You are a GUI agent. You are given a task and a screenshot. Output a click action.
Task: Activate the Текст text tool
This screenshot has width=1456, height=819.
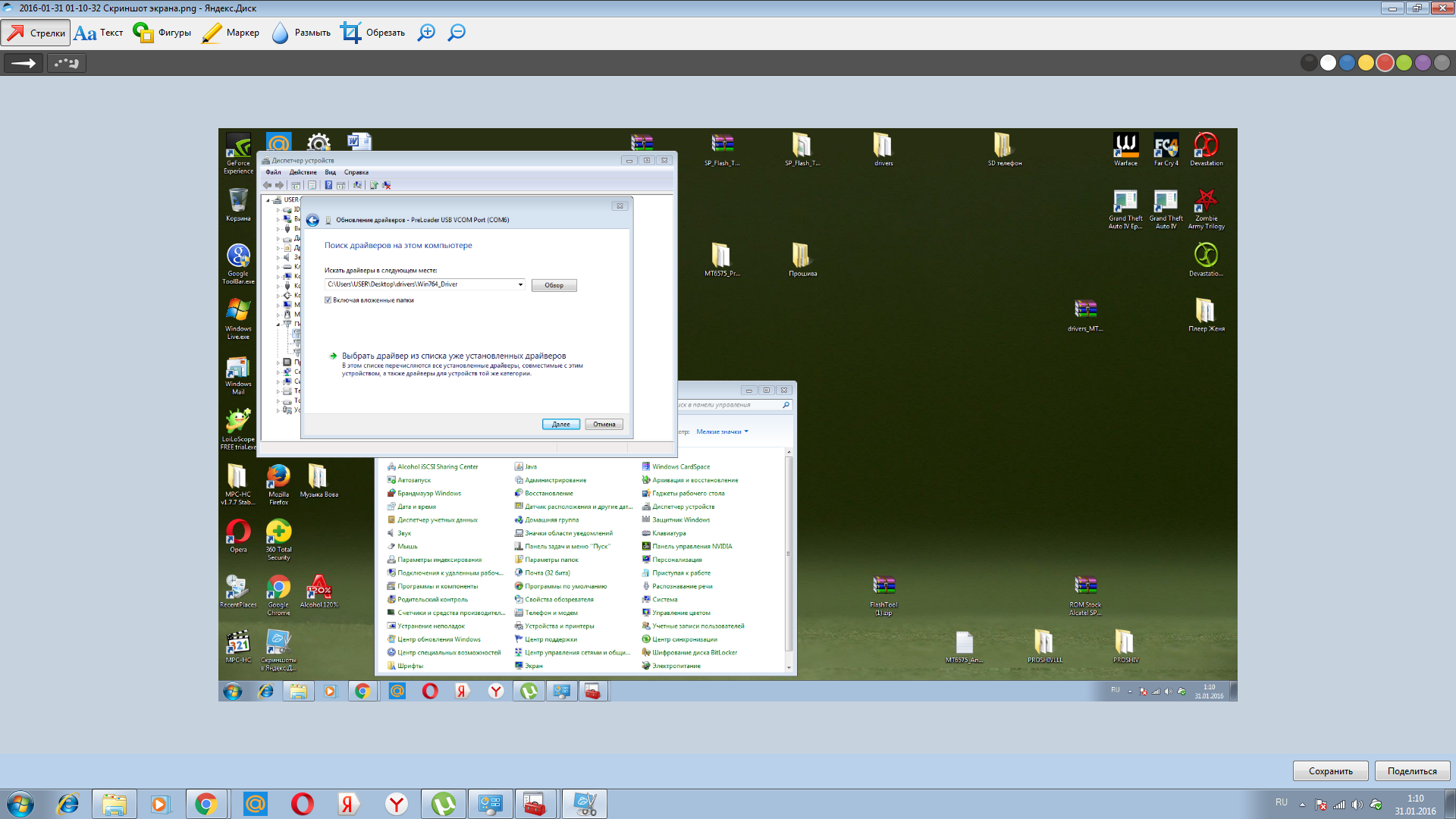click(99, 33)
